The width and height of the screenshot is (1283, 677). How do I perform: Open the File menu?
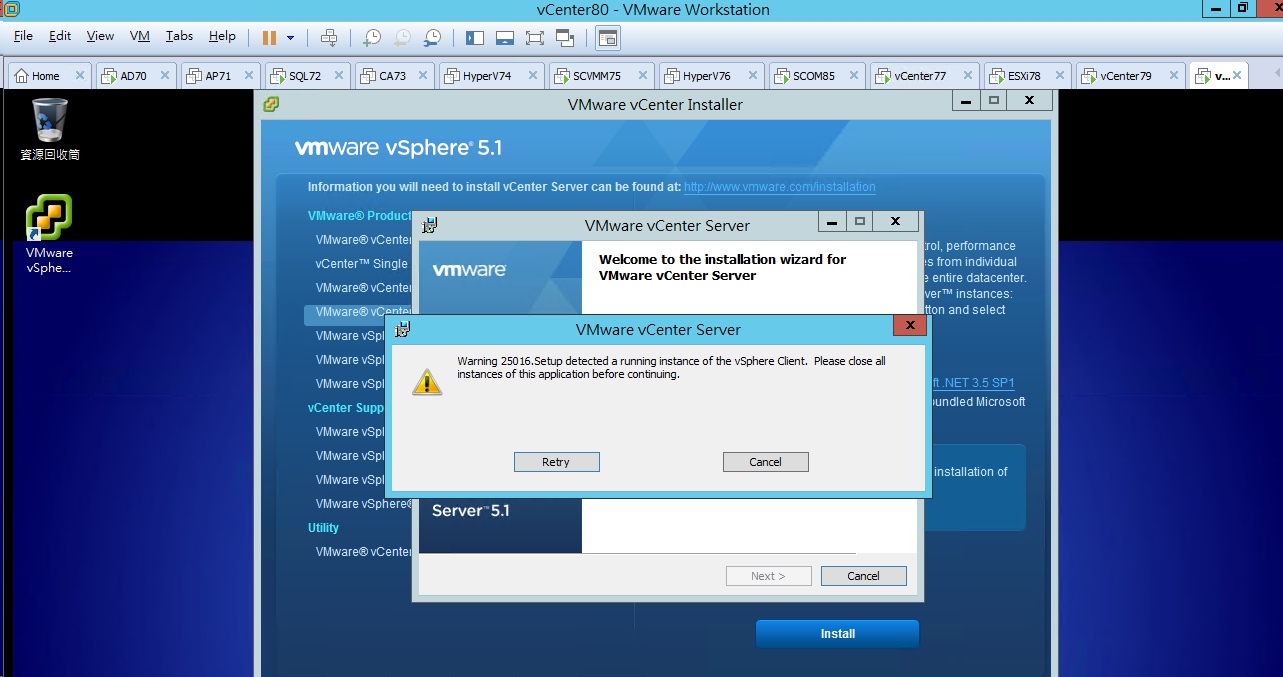point(24,36)
